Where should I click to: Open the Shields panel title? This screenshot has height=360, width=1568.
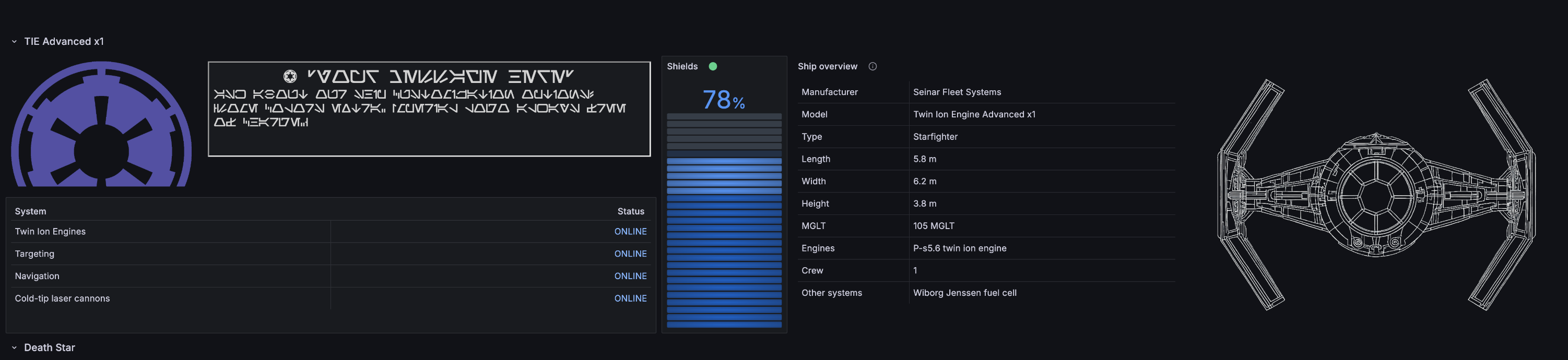[x=682, y=66]
